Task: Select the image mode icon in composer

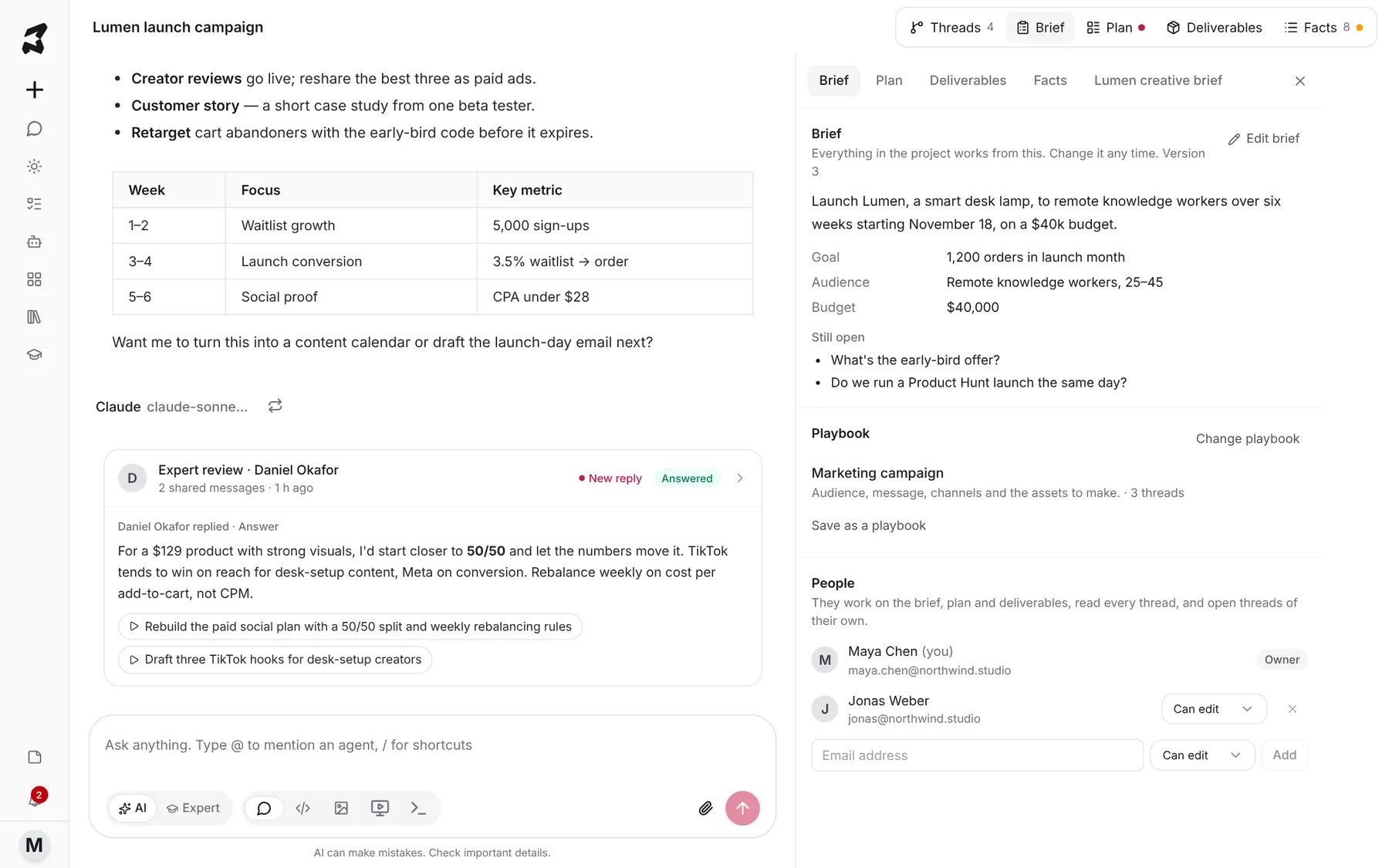Action: click(x=341, y=808)
